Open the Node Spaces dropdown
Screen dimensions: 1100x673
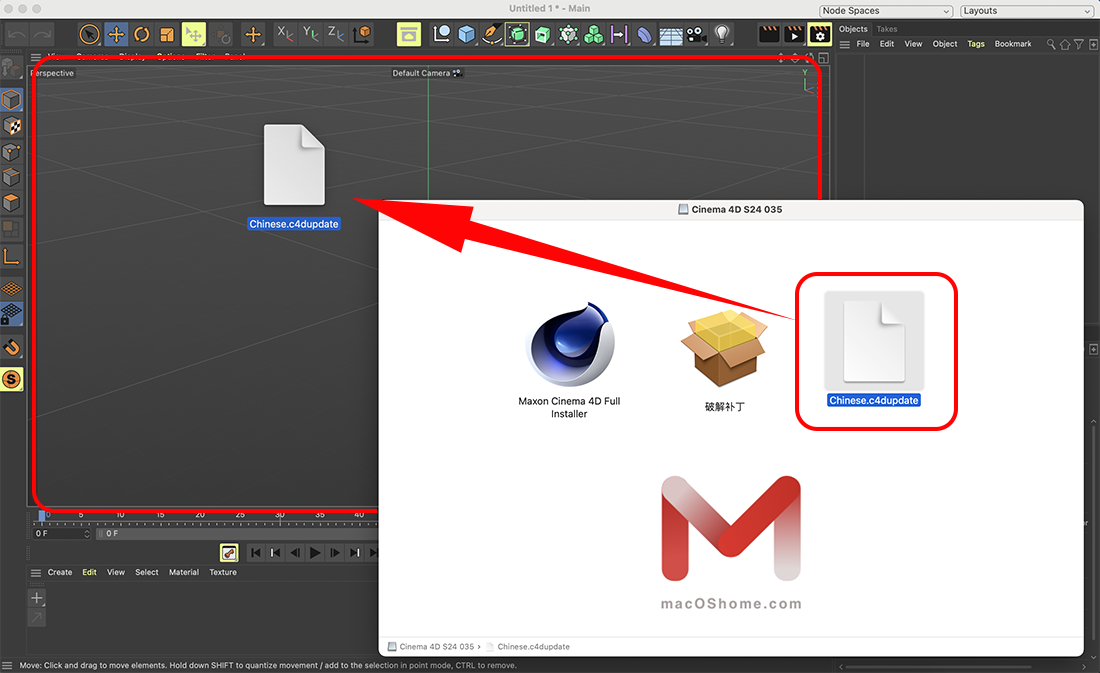point(886,11)
